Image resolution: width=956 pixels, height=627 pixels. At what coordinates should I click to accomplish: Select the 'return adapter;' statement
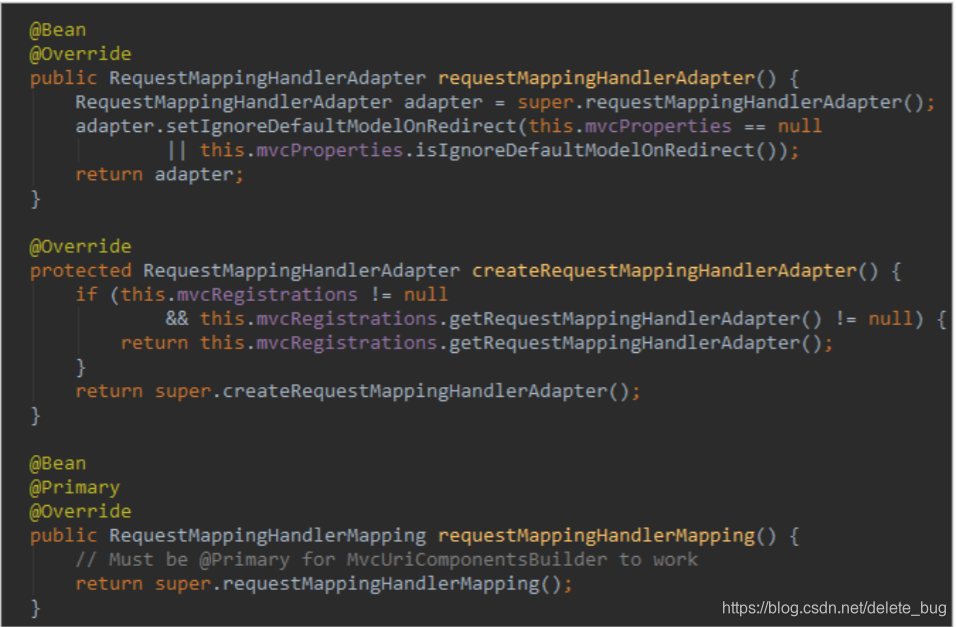160,174
